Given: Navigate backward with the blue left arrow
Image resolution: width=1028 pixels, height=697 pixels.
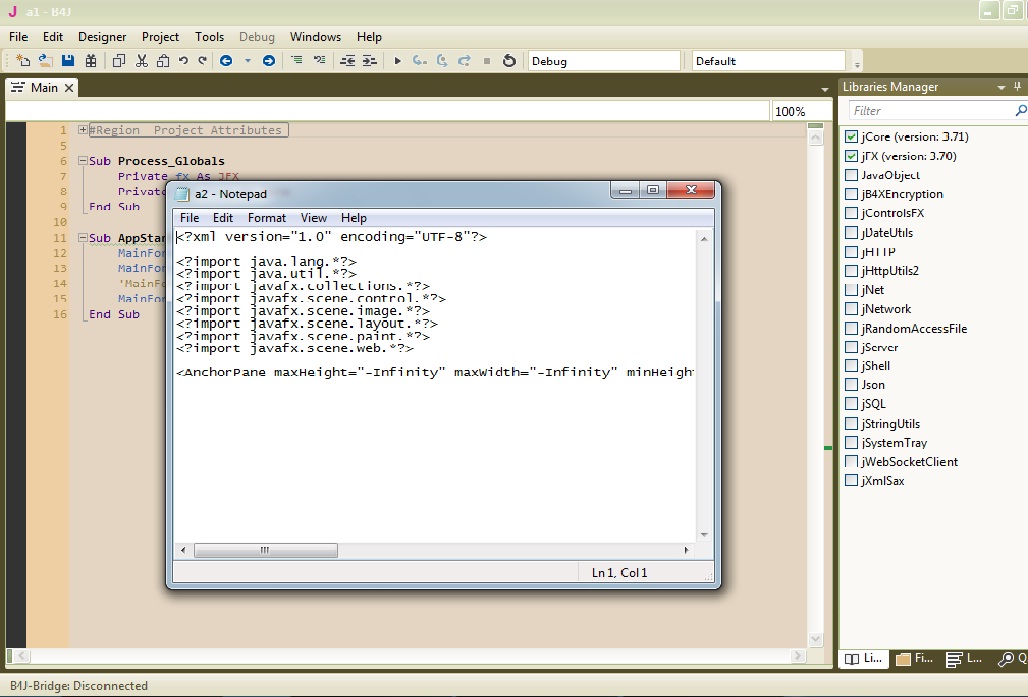Looking at the screenshot, I should coord(226,61).
